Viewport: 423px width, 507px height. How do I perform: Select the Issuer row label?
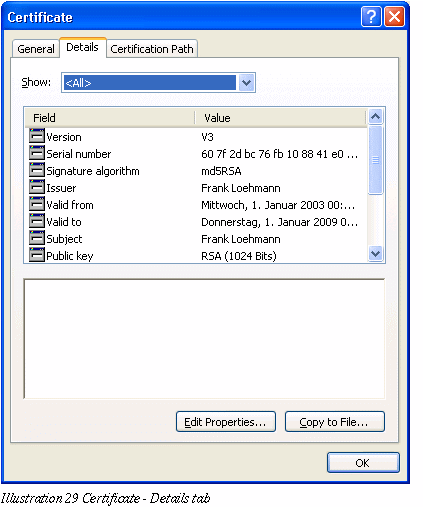point(61,188)
